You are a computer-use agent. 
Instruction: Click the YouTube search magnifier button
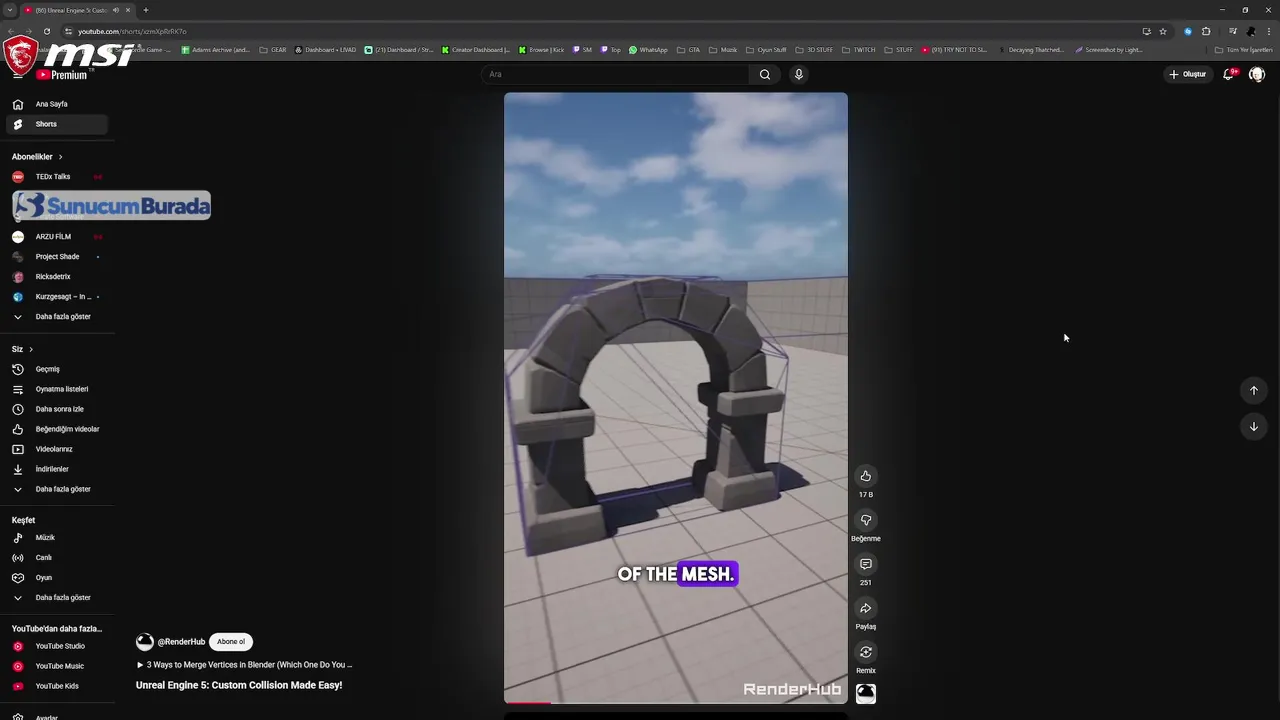click(765, 74)
